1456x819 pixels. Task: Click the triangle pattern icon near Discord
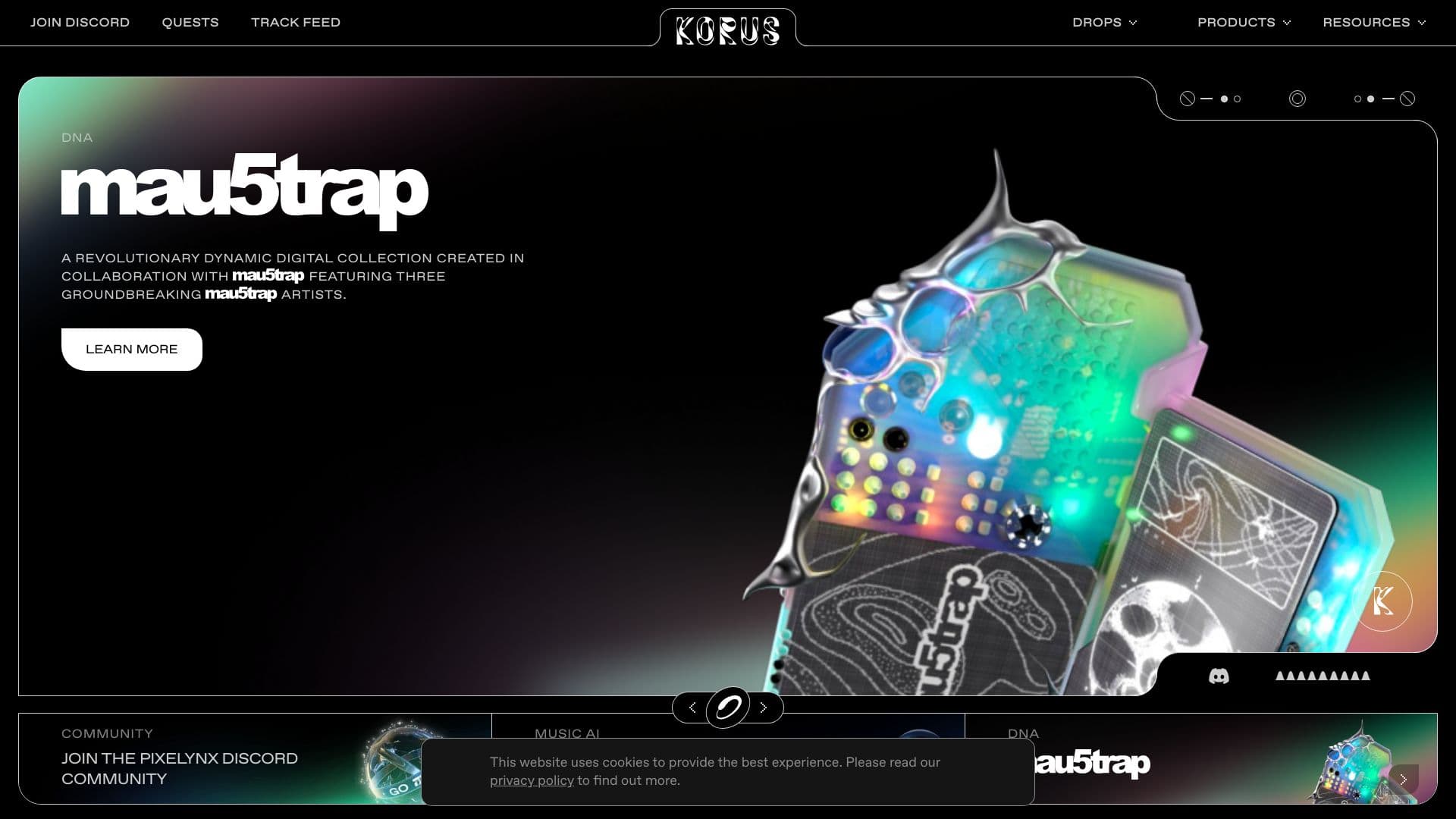1323,676
